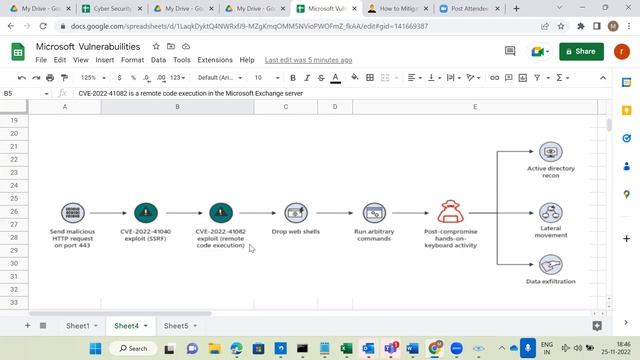
Task: Open the Format menu
Action: click(x=132, y=60)
